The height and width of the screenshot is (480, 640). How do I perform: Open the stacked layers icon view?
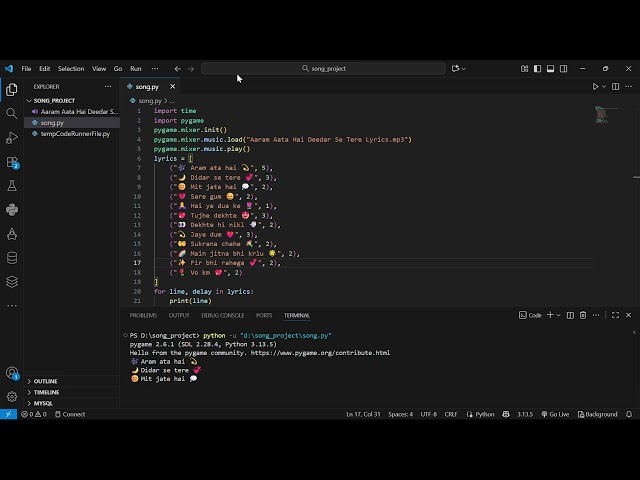tap(12, 282)
